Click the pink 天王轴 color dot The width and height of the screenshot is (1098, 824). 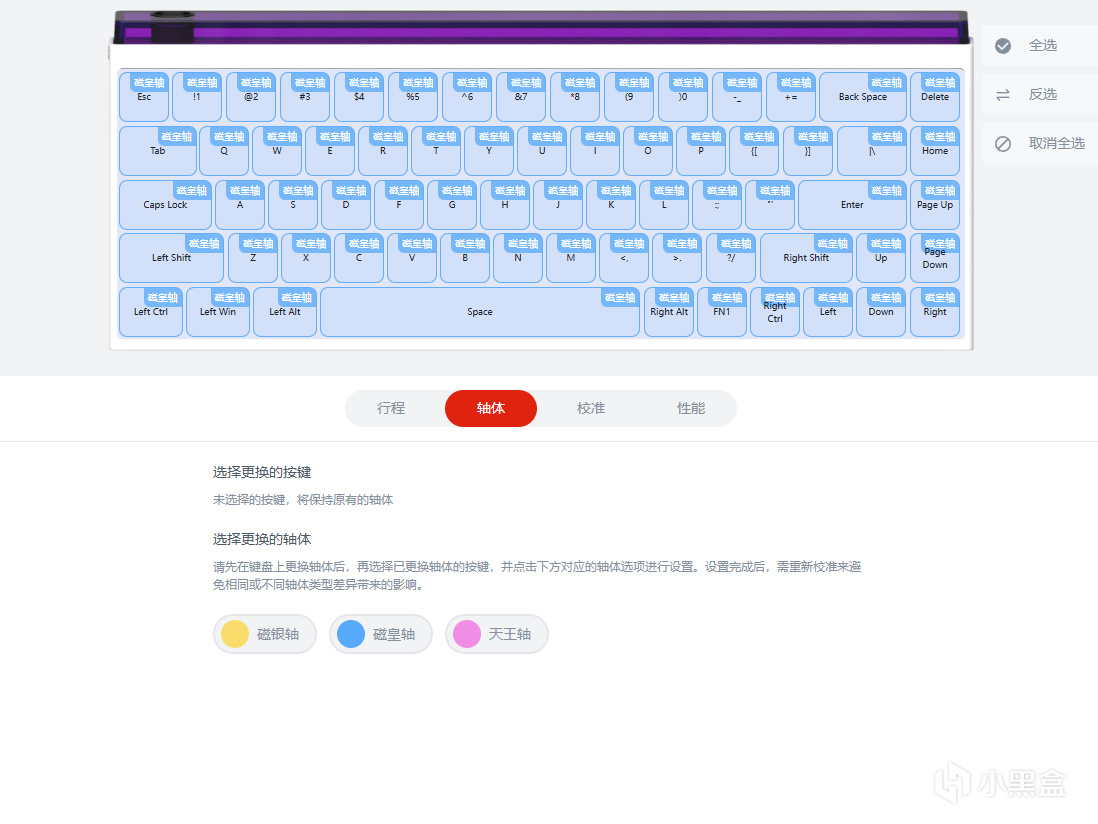pos(466,634)
